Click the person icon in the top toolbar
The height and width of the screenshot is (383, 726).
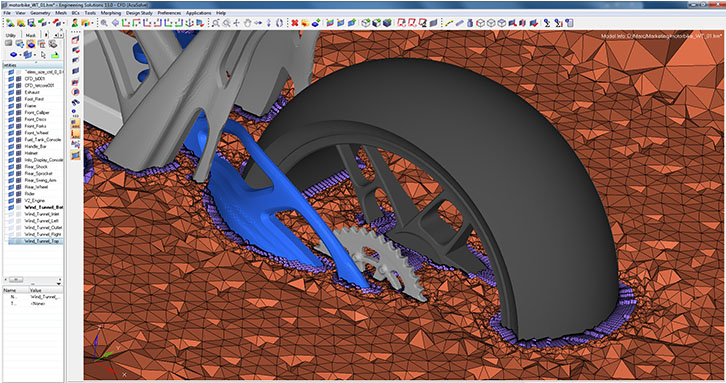75,23
